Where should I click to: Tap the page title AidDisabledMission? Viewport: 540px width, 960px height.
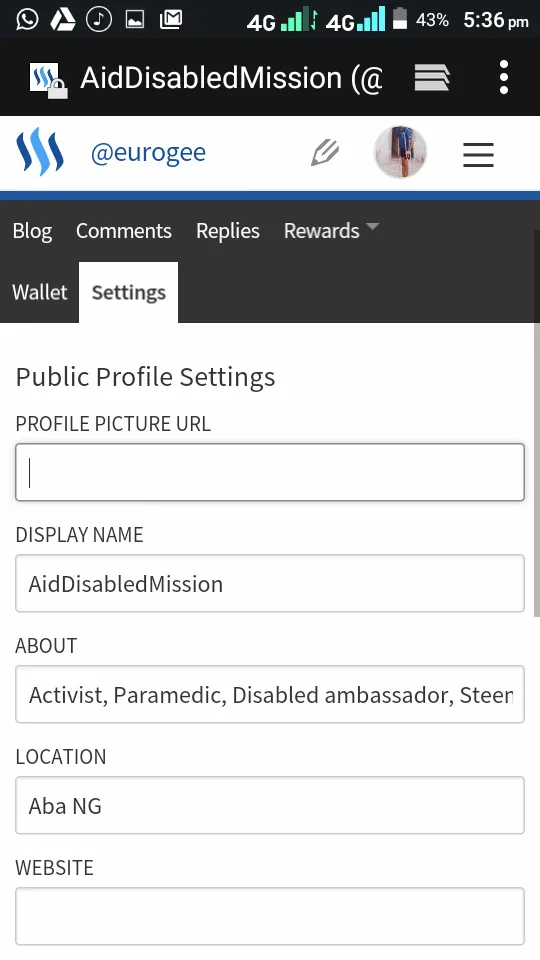(x=231, y=78)
